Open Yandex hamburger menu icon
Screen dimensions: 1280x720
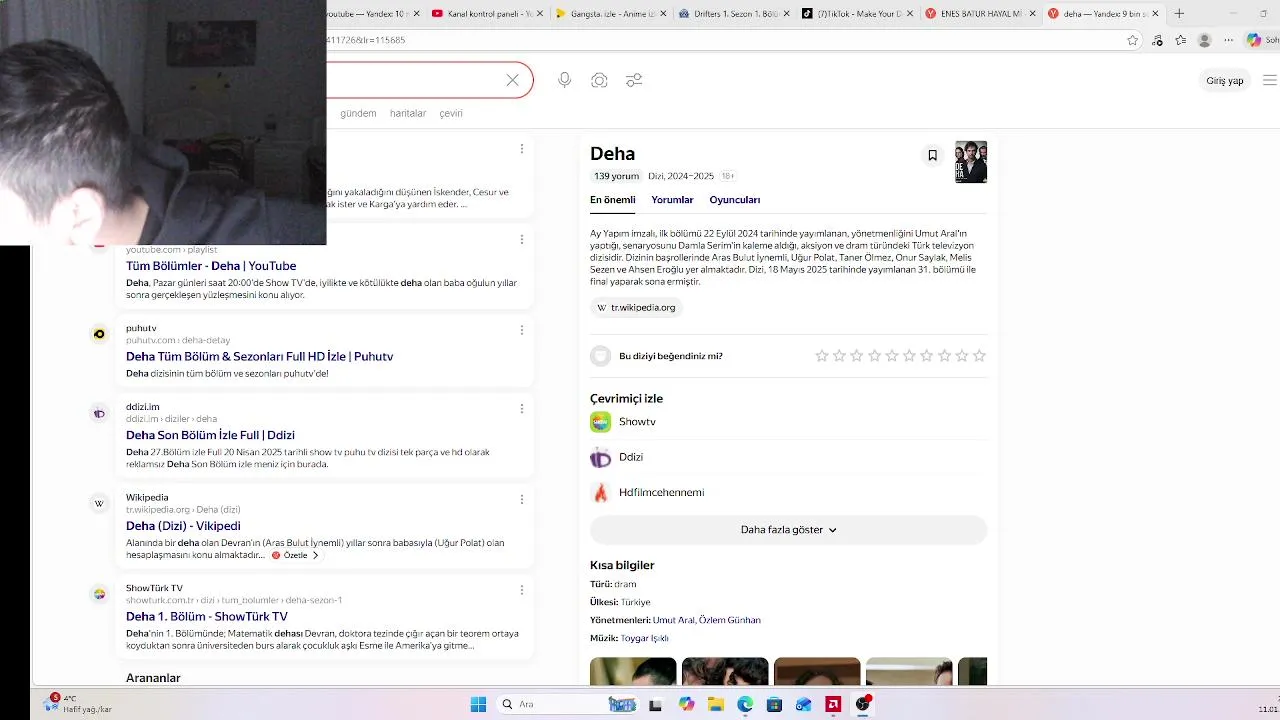pyautogui.click(x=1270, y=81)
